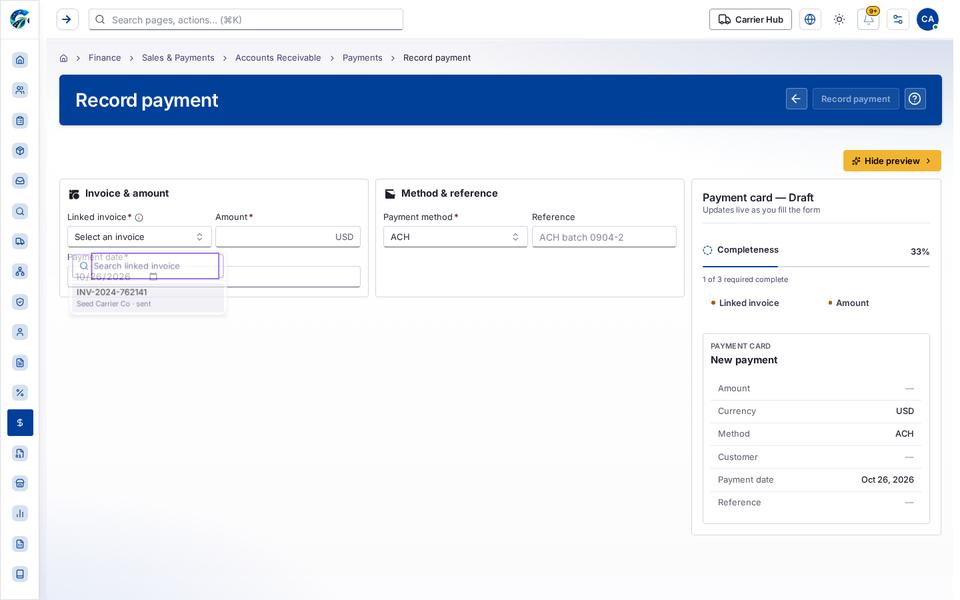
Task: Go to Sales & Payments breadcrumb
Action: tap(178, 58)
